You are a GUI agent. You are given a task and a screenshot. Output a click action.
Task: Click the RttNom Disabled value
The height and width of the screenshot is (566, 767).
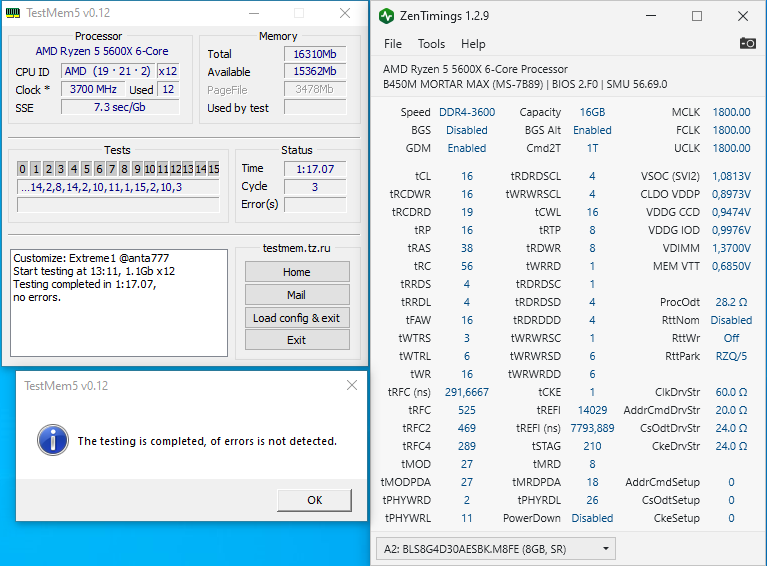[731, 320]
